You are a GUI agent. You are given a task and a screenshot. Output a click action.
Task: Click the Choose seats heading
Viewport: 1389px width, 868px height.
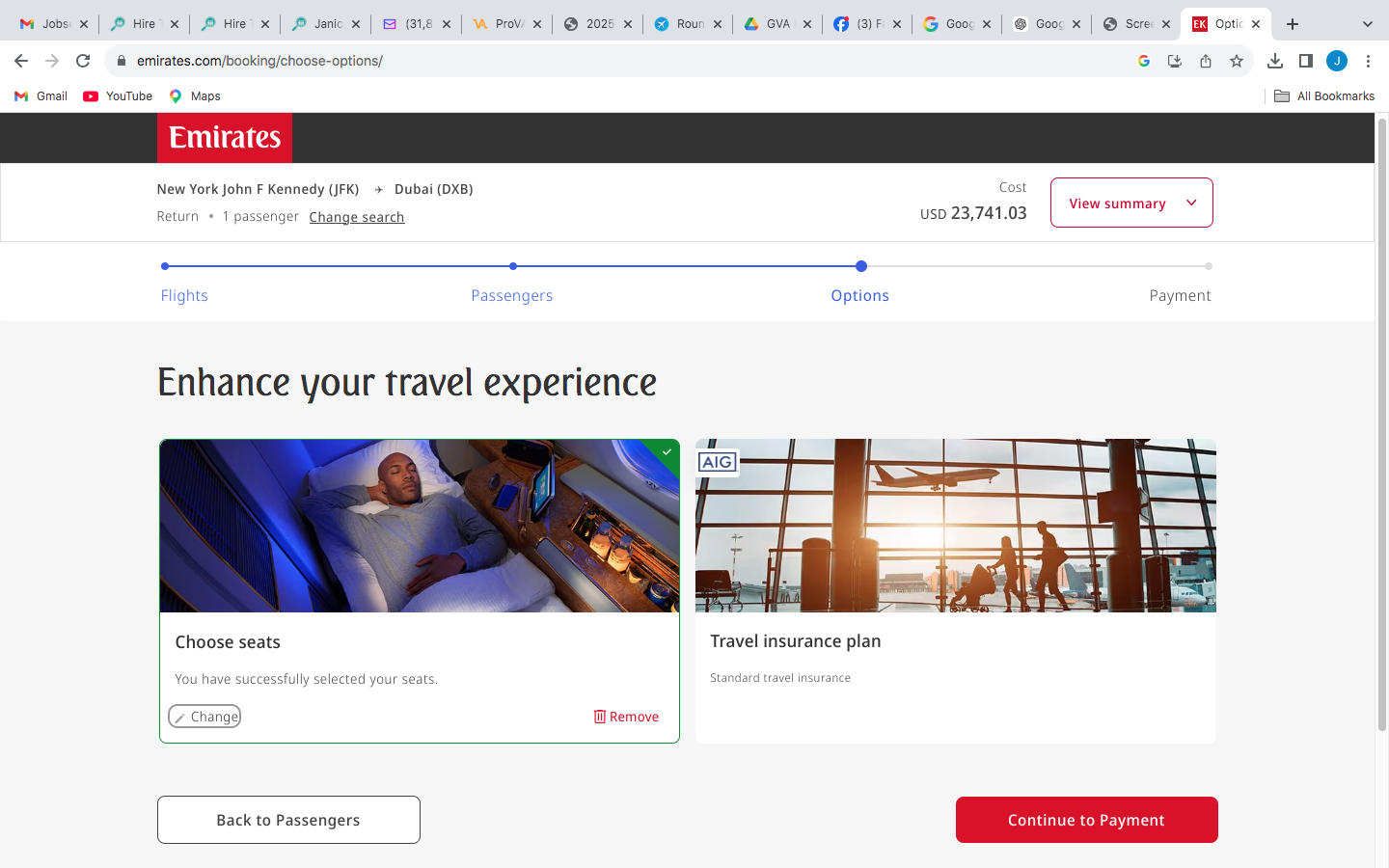pos(228,642)
